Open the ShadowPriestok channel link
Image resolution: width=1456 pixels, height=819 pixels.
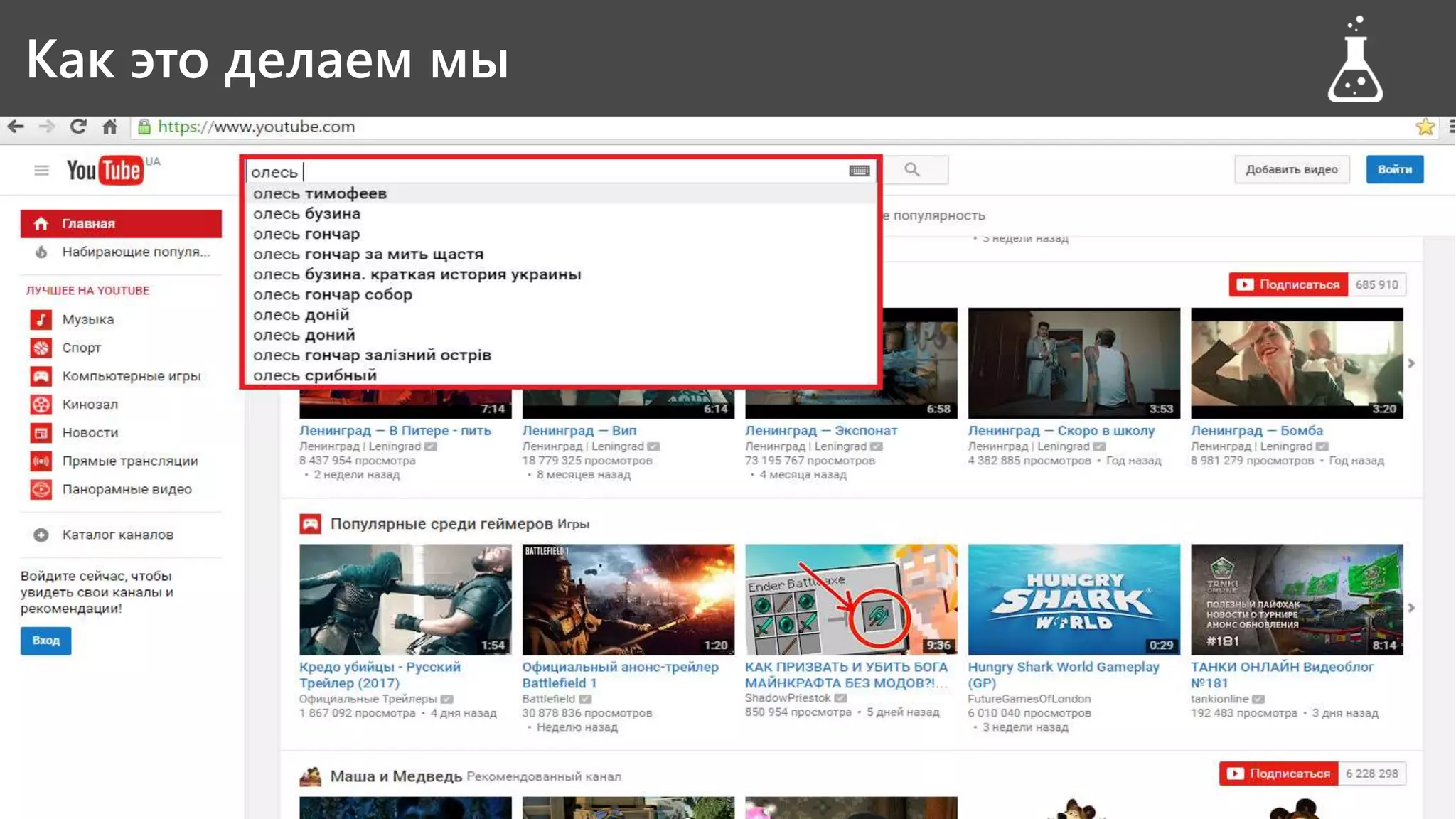[788, 698]
